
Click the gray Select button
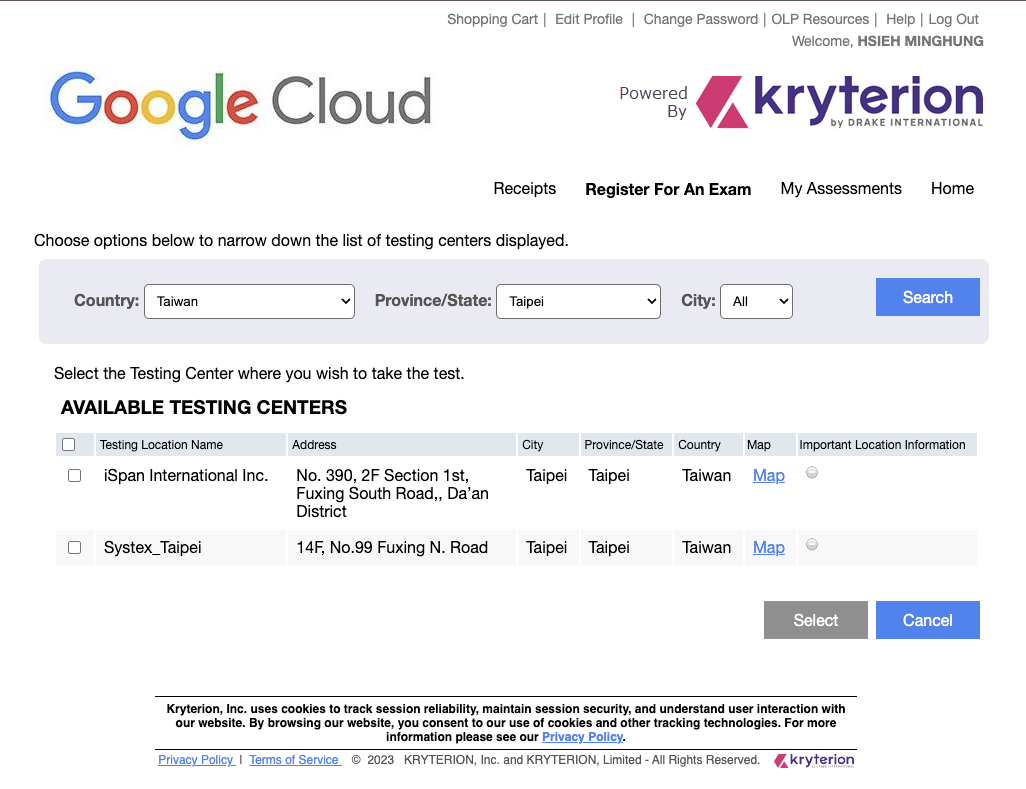click(816, 620)
